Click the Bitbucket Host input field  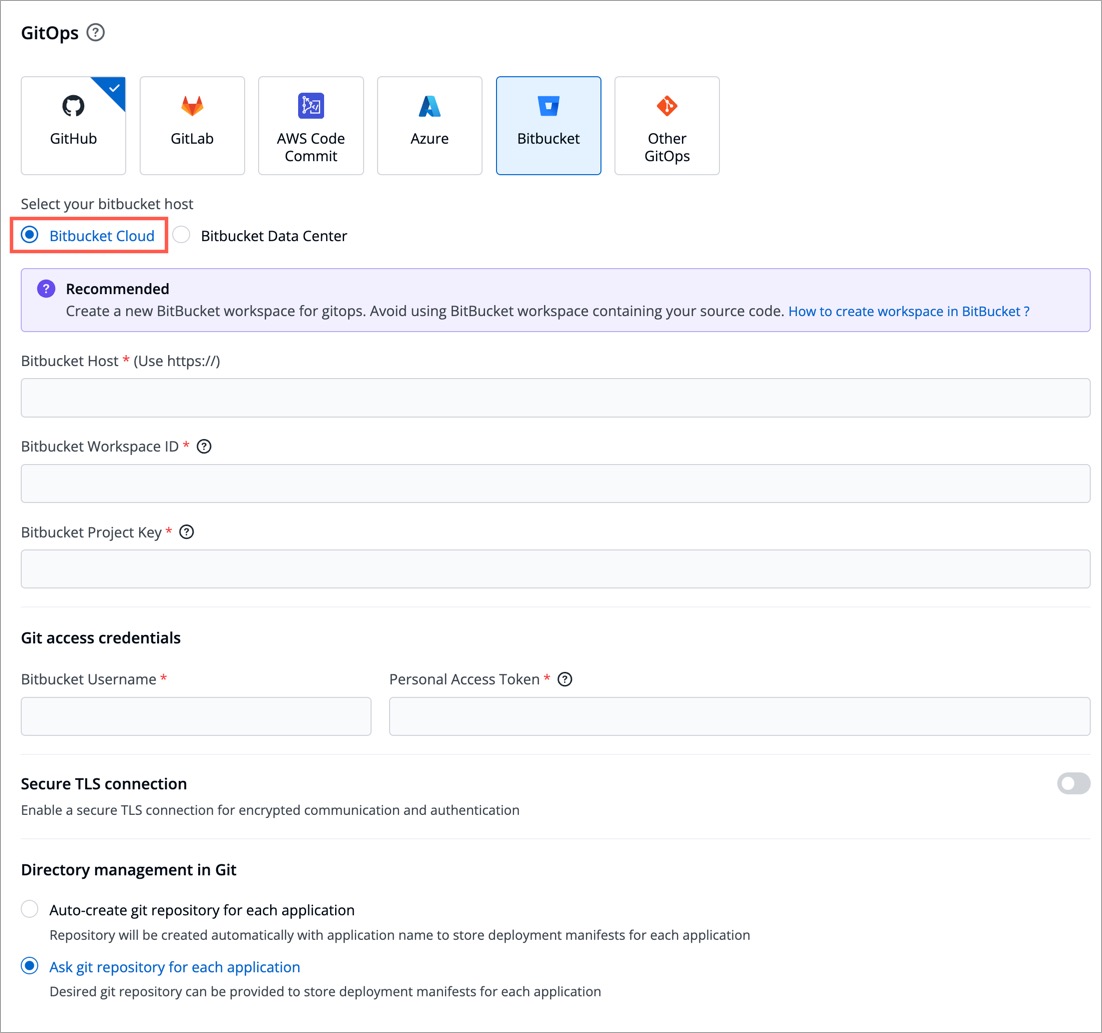point(555,398)
